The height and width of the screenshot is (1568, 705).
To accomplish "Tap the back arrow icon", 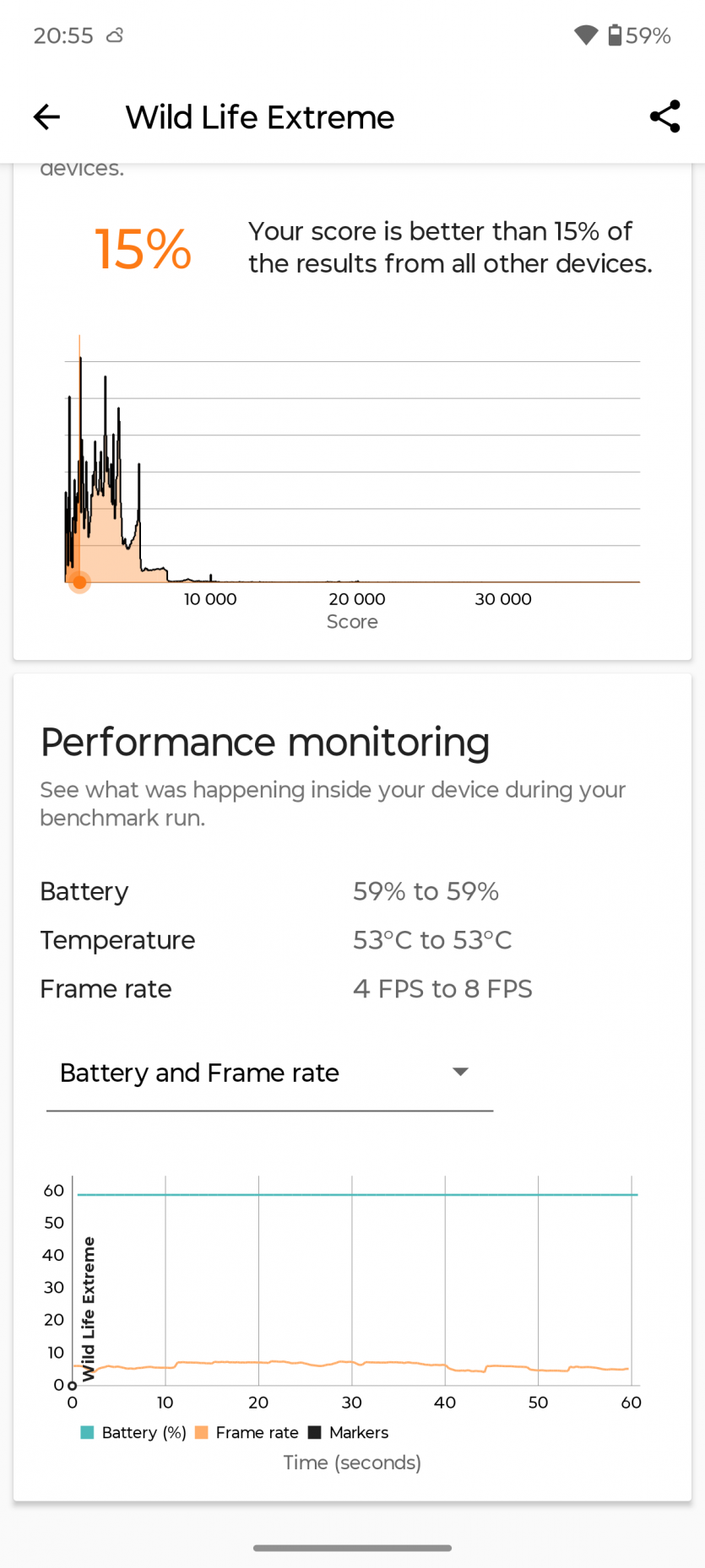I will (x=46, y=116).
